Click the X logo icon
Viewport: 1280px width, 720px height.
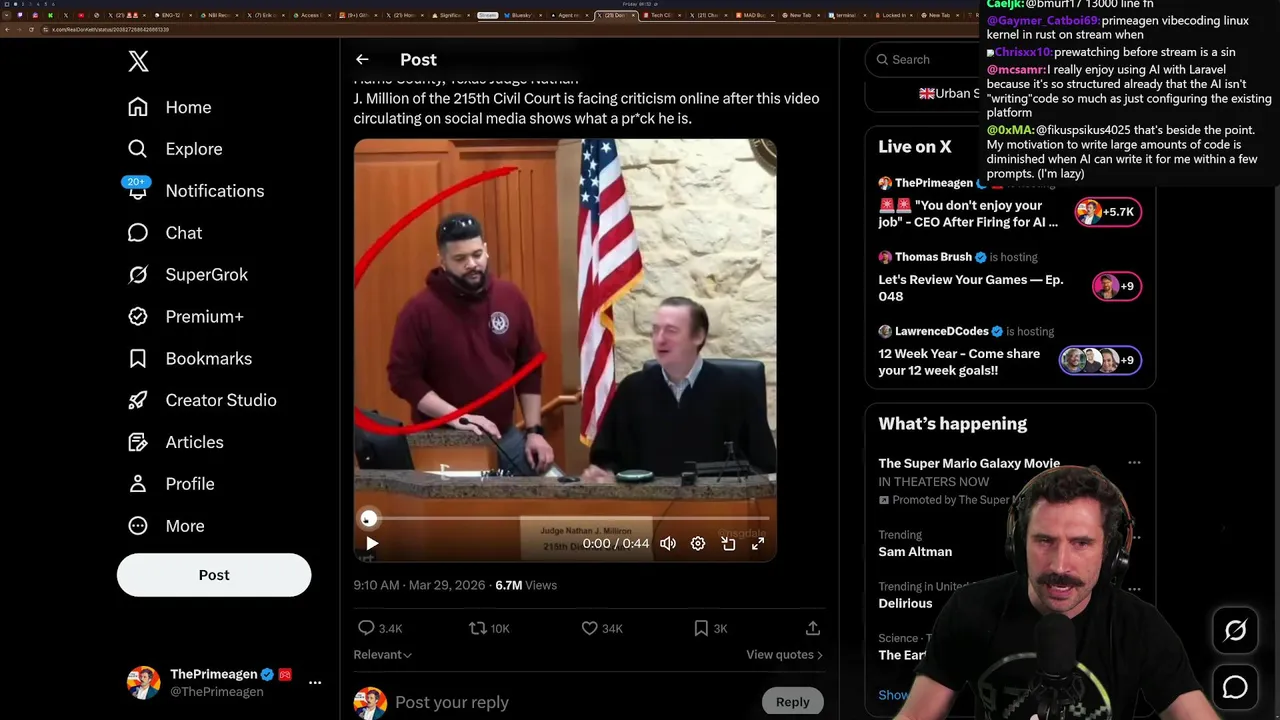(138, 61)
